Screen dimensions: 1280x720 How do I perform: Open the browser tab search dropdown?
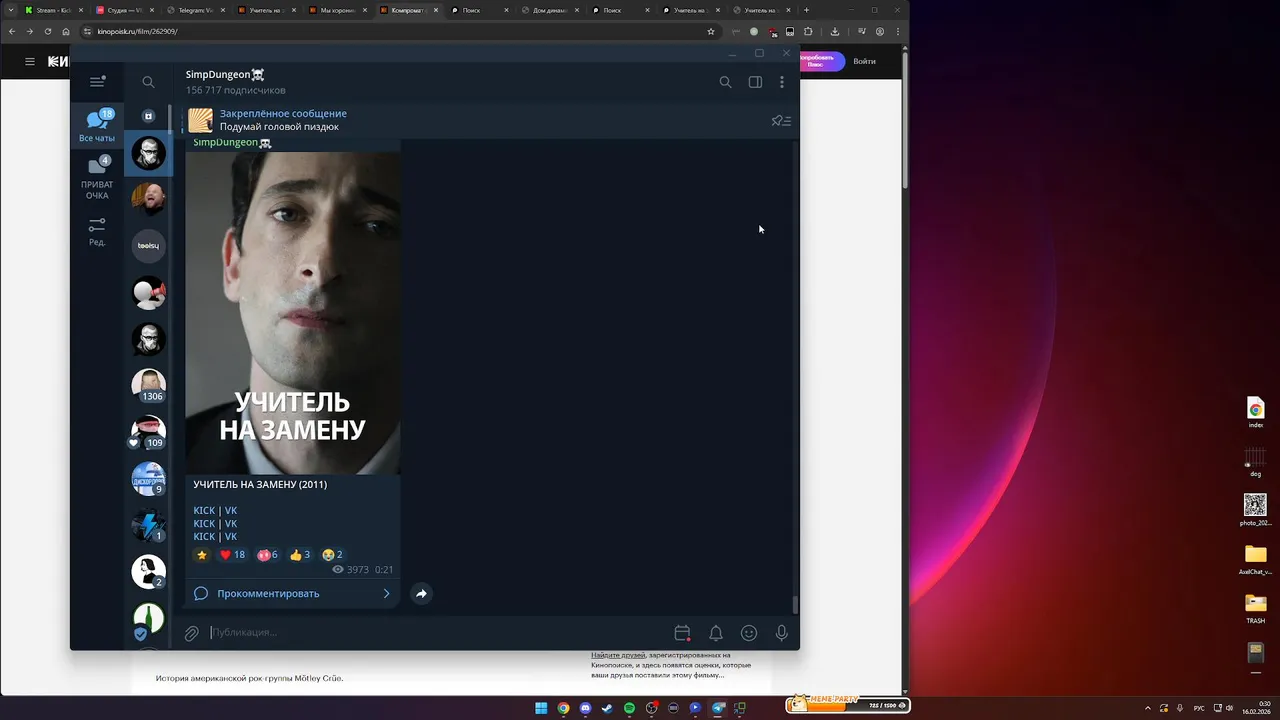[x=9, y=10]
